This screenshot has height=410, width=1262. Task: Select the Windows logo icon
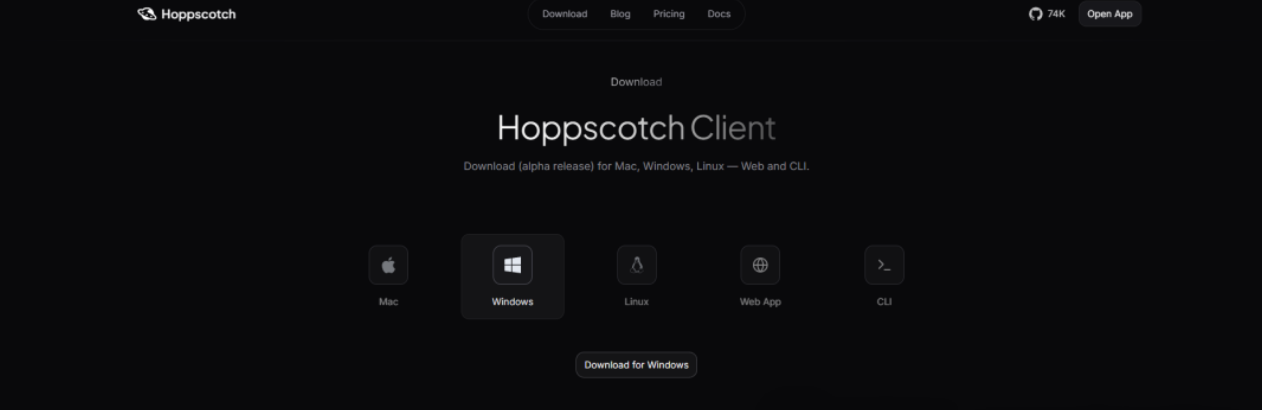coord(512,265)
